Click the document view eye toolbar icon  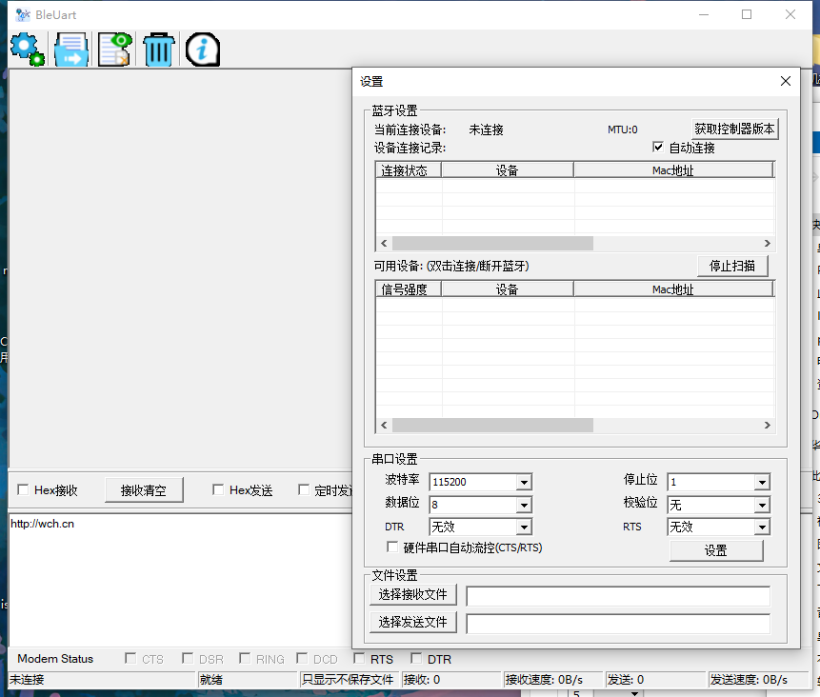click(115, 49)
